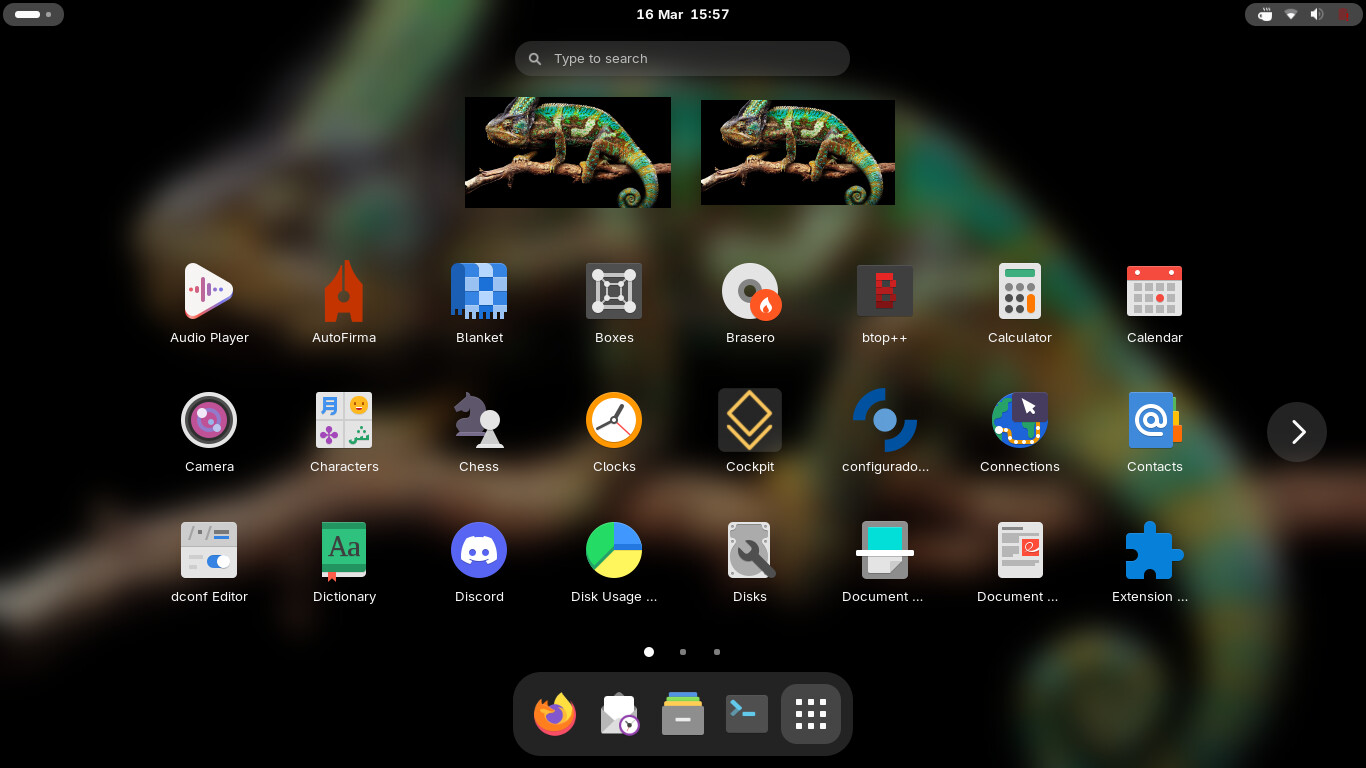The image size is (1366, 768).
Task: Open the system status menu
Action: (x=1303, y=14)
